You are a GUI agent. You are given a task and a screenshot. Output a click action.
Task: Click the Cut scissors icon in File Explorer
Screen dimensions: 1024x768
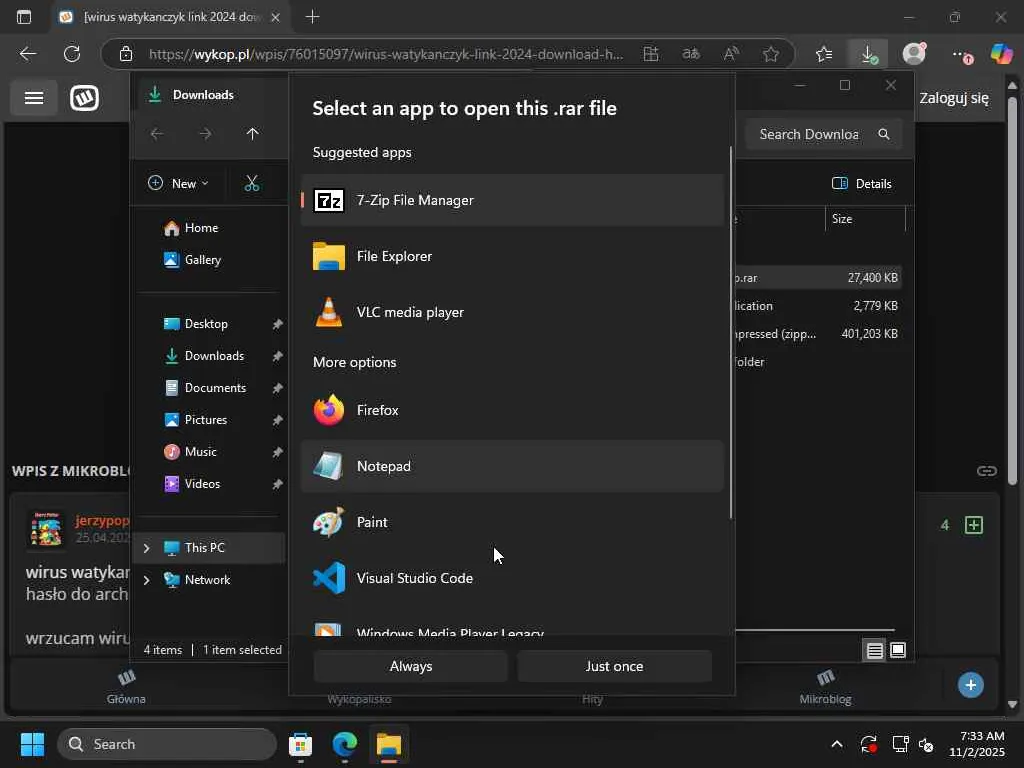click(252, 184)
